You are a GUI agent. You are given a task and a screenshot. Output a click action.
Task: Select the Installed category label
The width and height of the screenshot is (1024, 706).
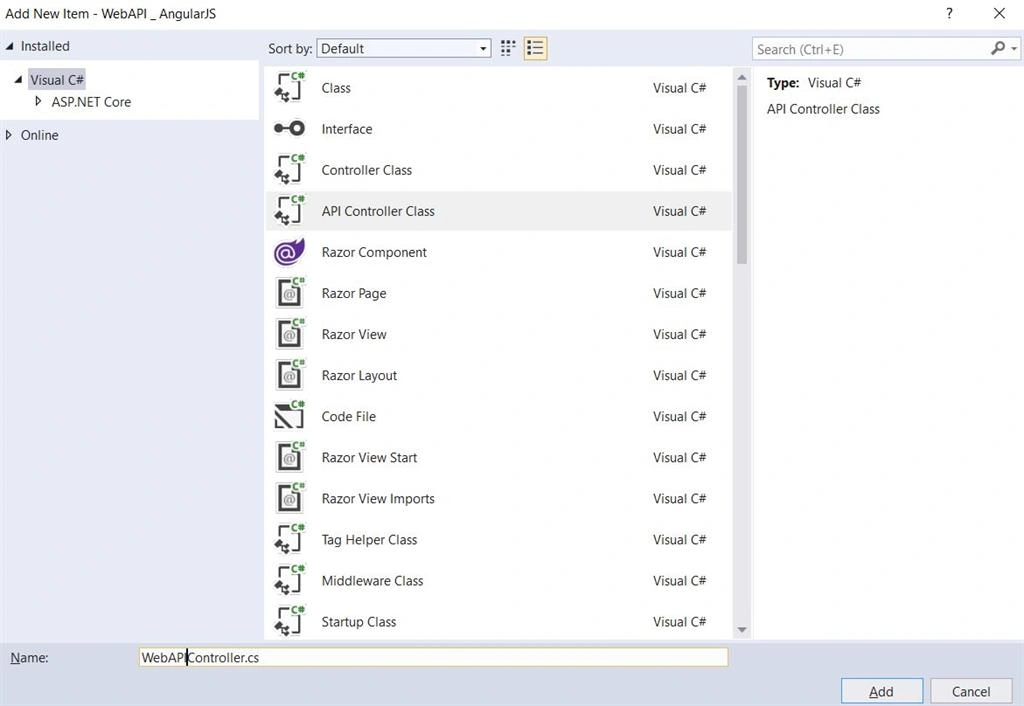45,46
